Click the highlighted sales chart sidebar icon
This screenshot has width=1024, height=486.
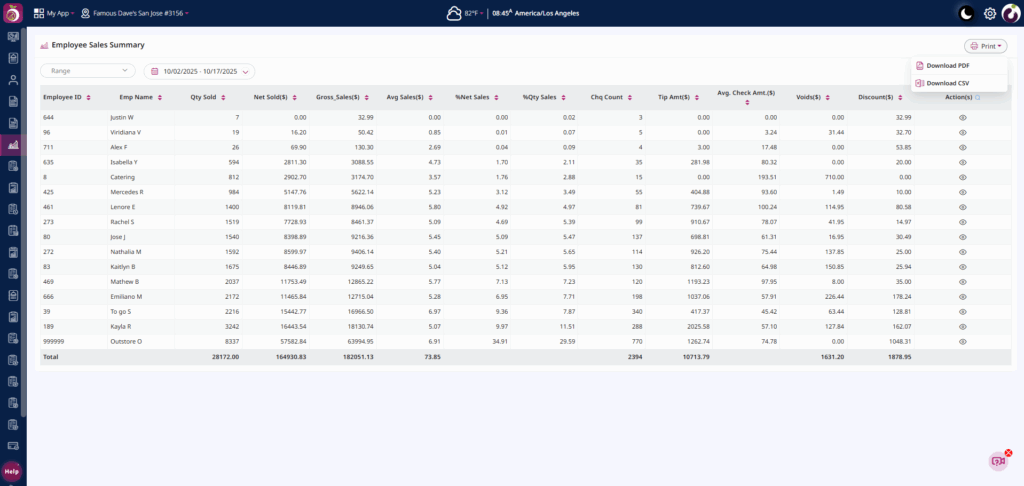click(x=13, y=145)
